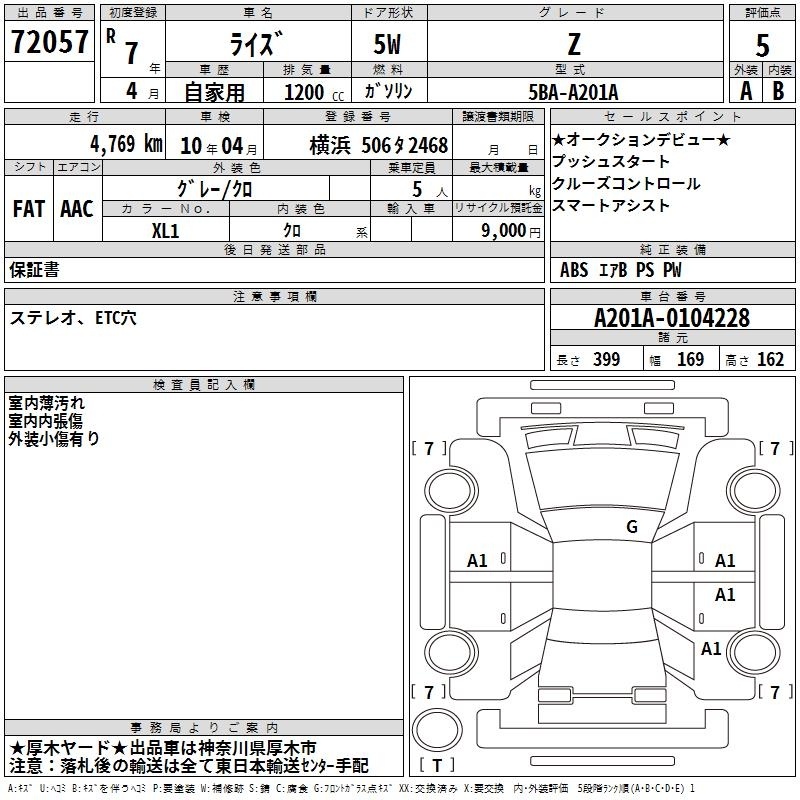Screen dimensions: 800x800
Task: Click the AAC air conditioner indicator
Action: (77, 209)
